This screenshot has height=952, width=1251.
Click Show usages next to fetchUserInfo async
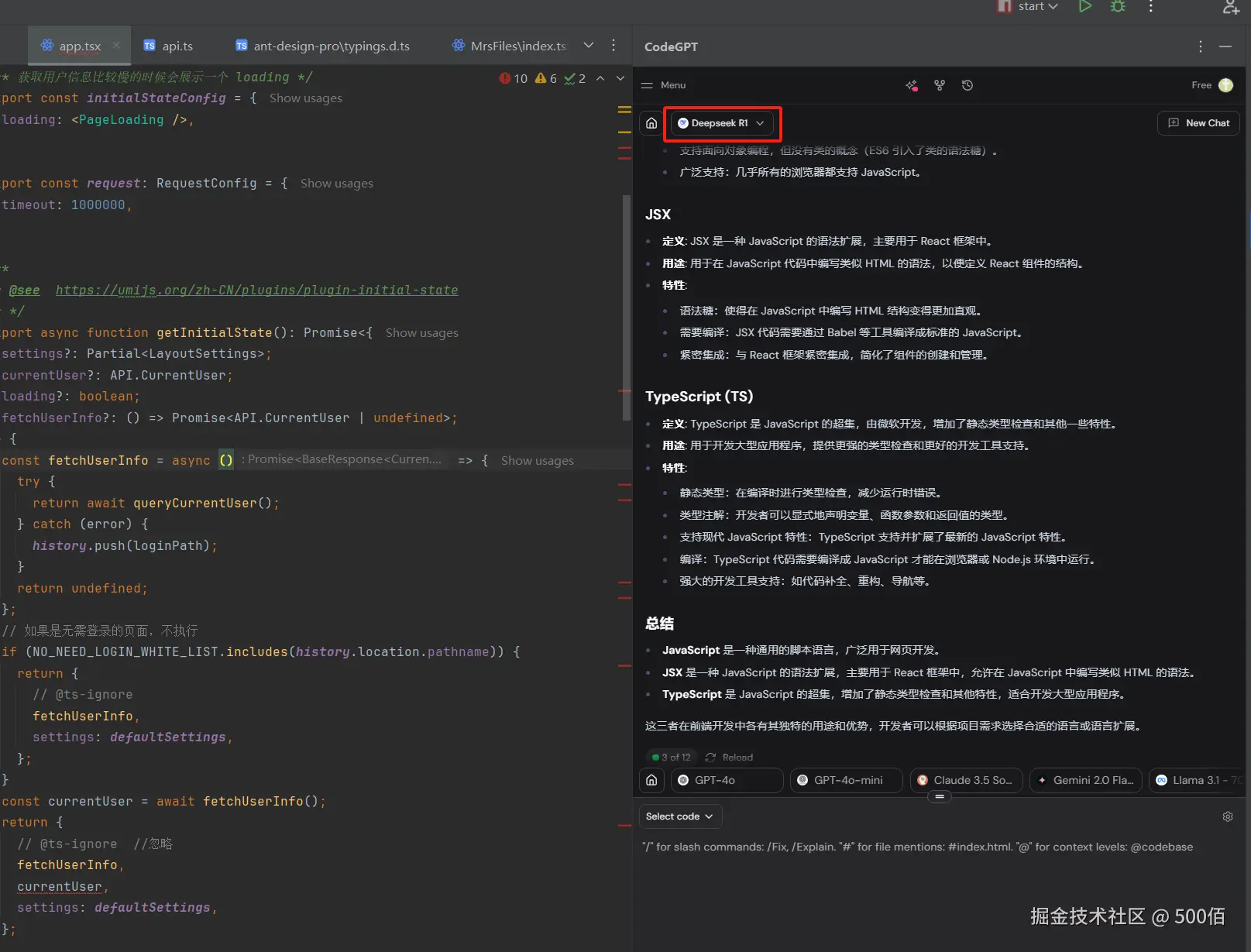[537, 461]
